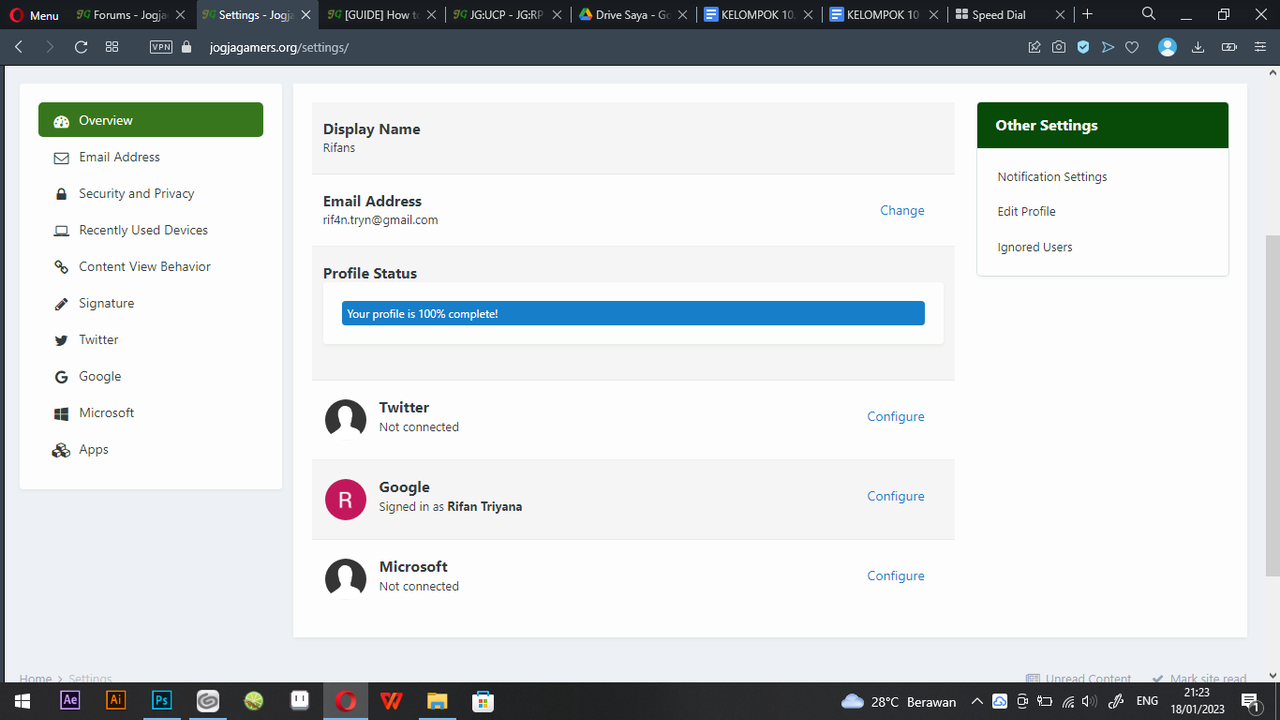Image resolution: width=1280 pixels, height=720 pixels.
Task: Switch to the Drive Saya tab
Action: tap(632, 15)
